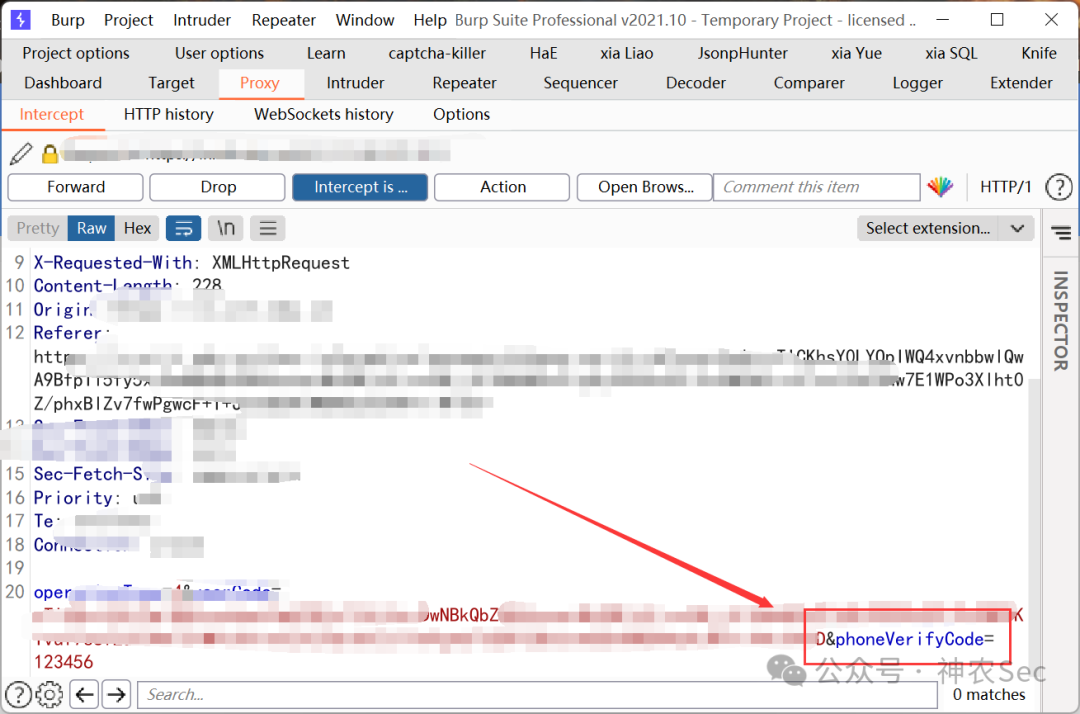Open the JsonpHunter tab
Viewport: 1080px width, 714px height.
(x=742, y=53)
